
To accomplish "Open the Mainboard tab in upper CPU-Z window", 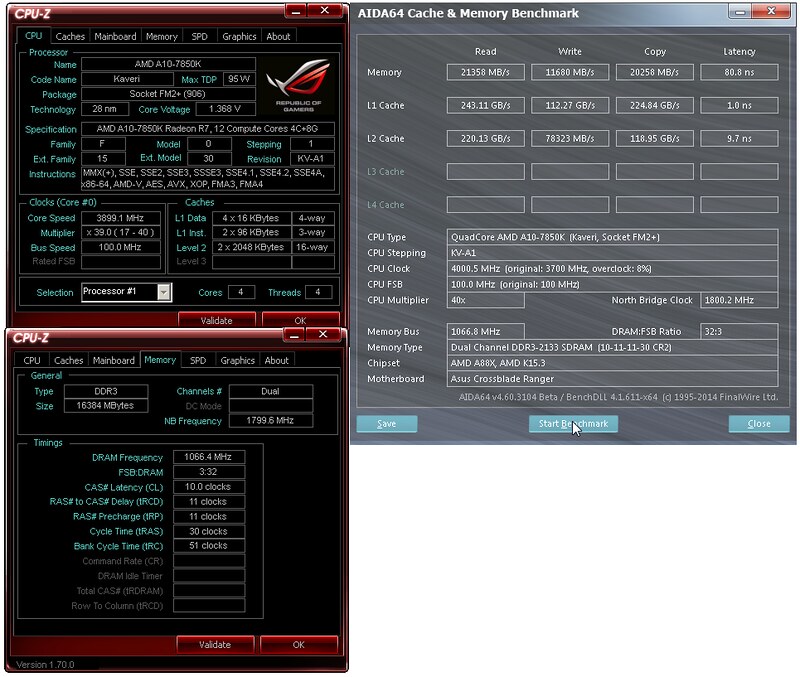I will (115, 36).
